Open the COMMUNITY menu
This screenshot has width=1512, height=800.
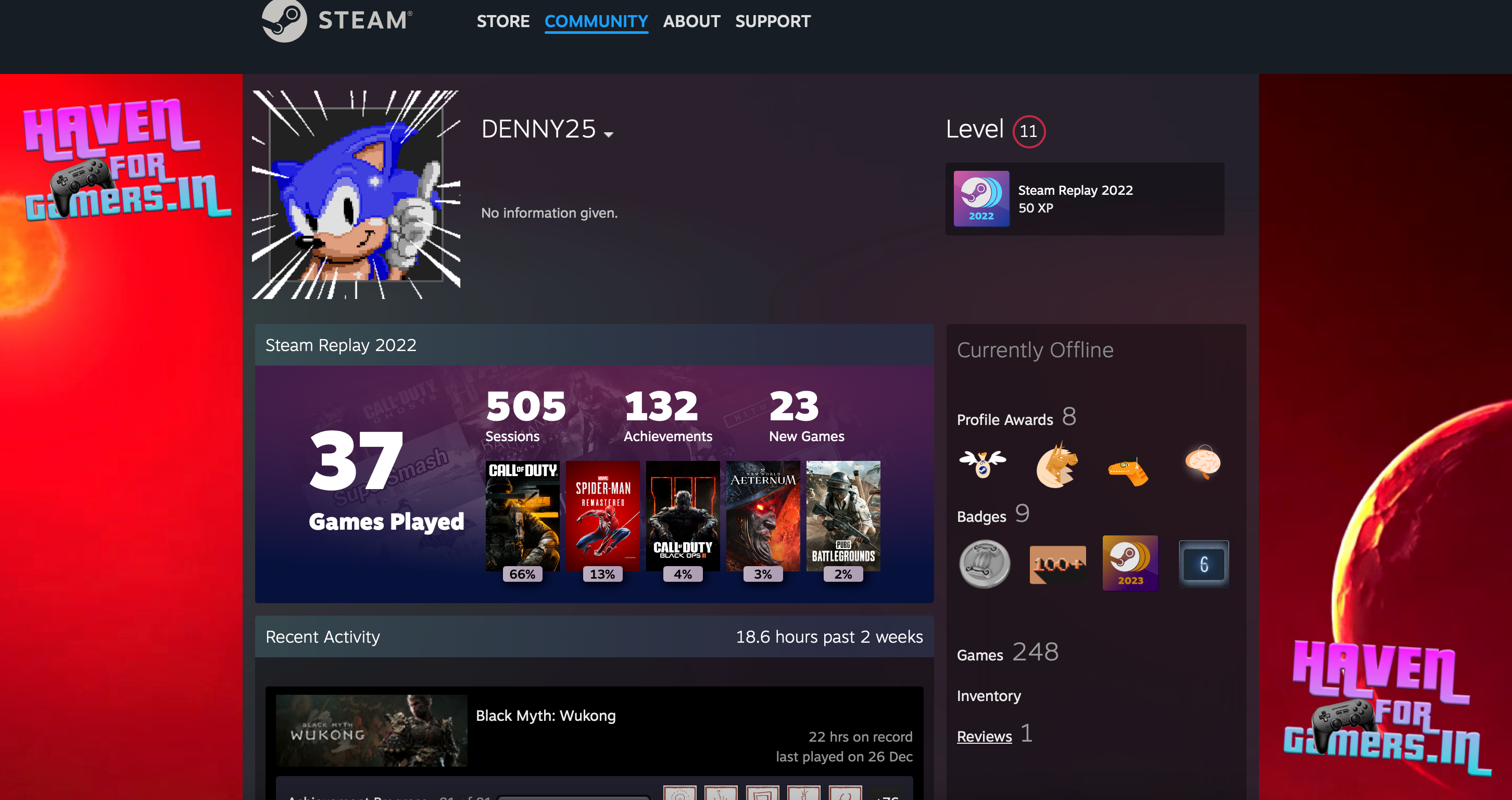(x=596, y=22)
